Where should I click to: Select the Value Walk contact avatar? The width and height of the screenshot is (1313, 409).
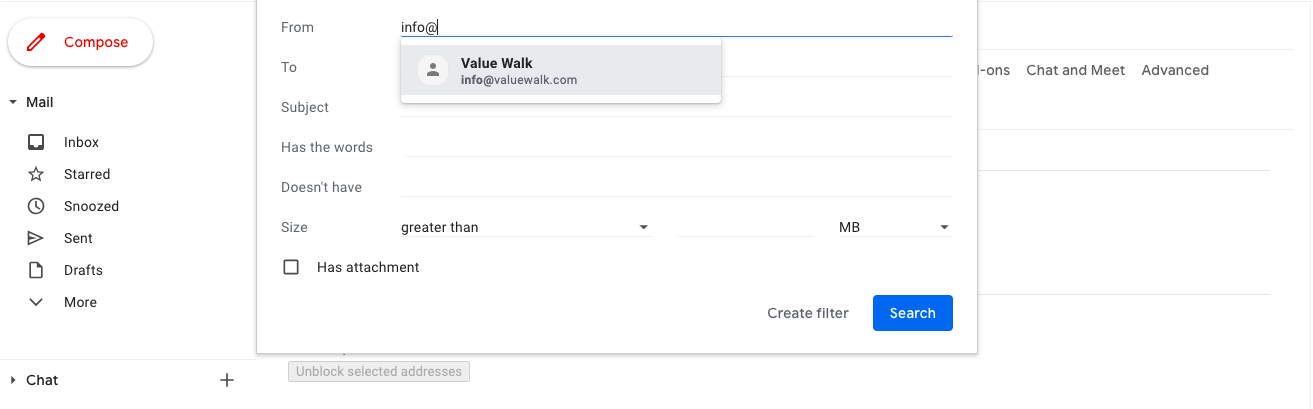pos(433,70)
